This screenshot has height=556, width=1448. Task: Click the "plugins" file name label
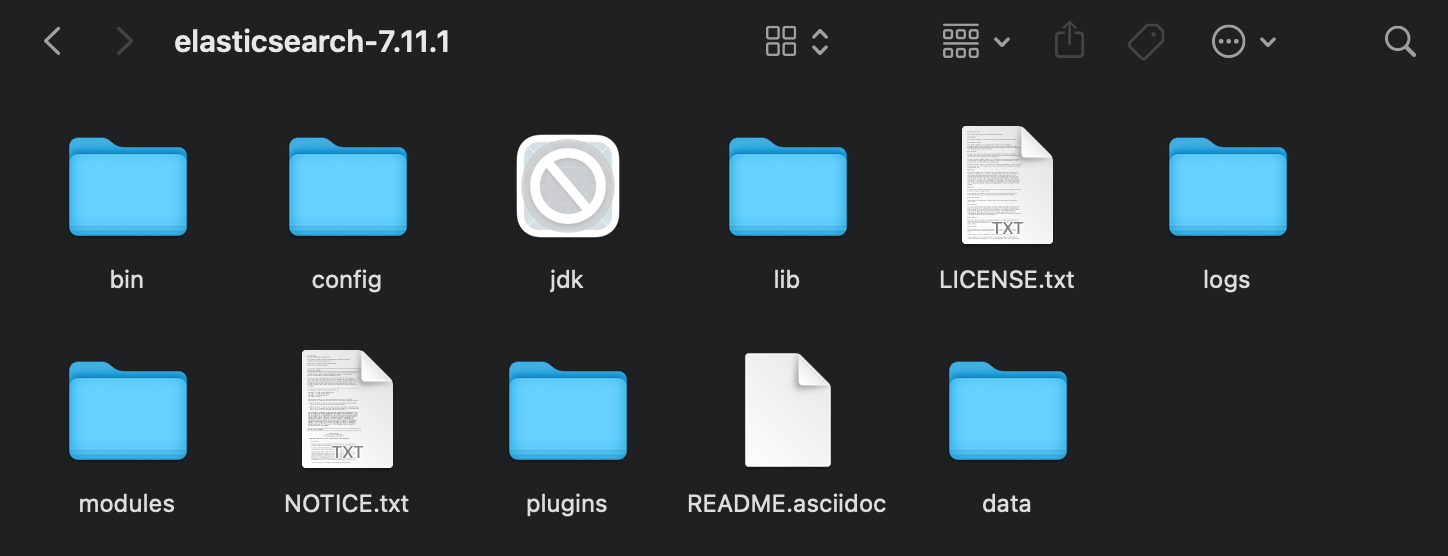[567, 504]
